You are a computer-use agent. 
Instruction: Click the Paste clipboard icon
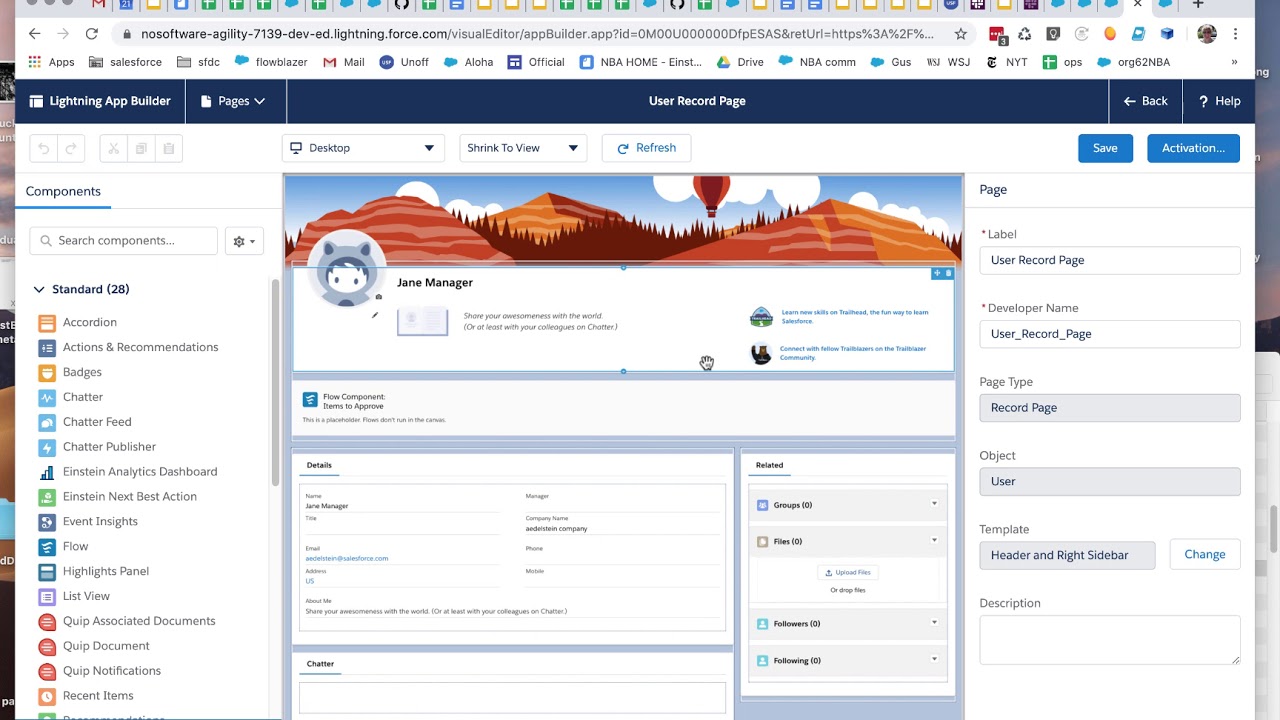tap(169, 148)
